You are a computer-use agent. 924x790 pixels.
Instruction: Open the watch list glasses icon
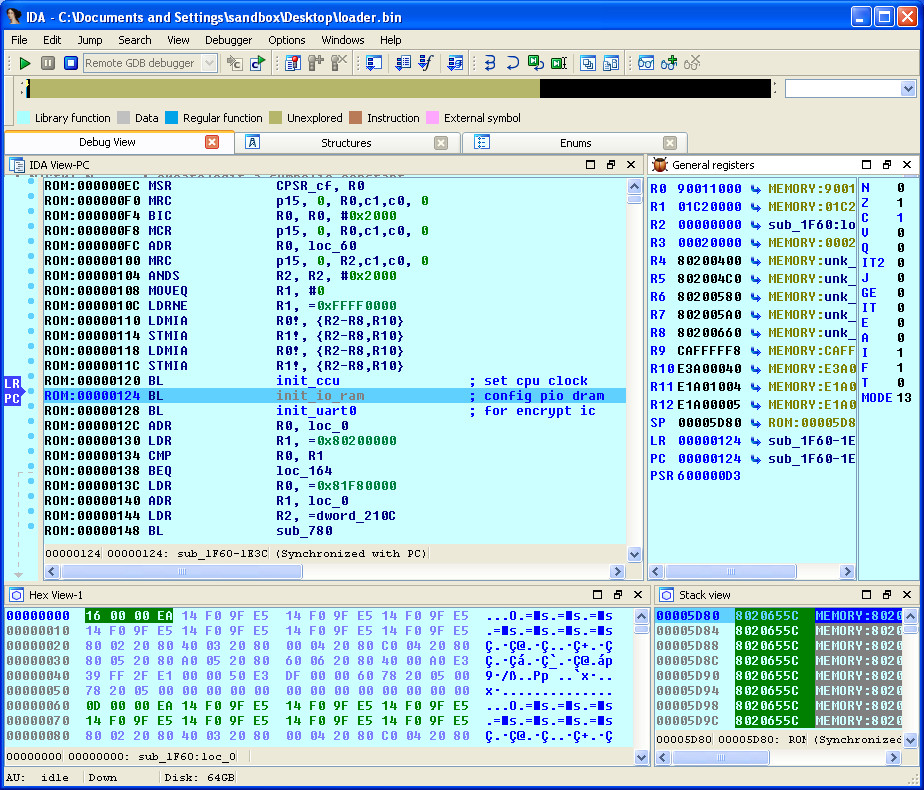click(x=646, y=63)
